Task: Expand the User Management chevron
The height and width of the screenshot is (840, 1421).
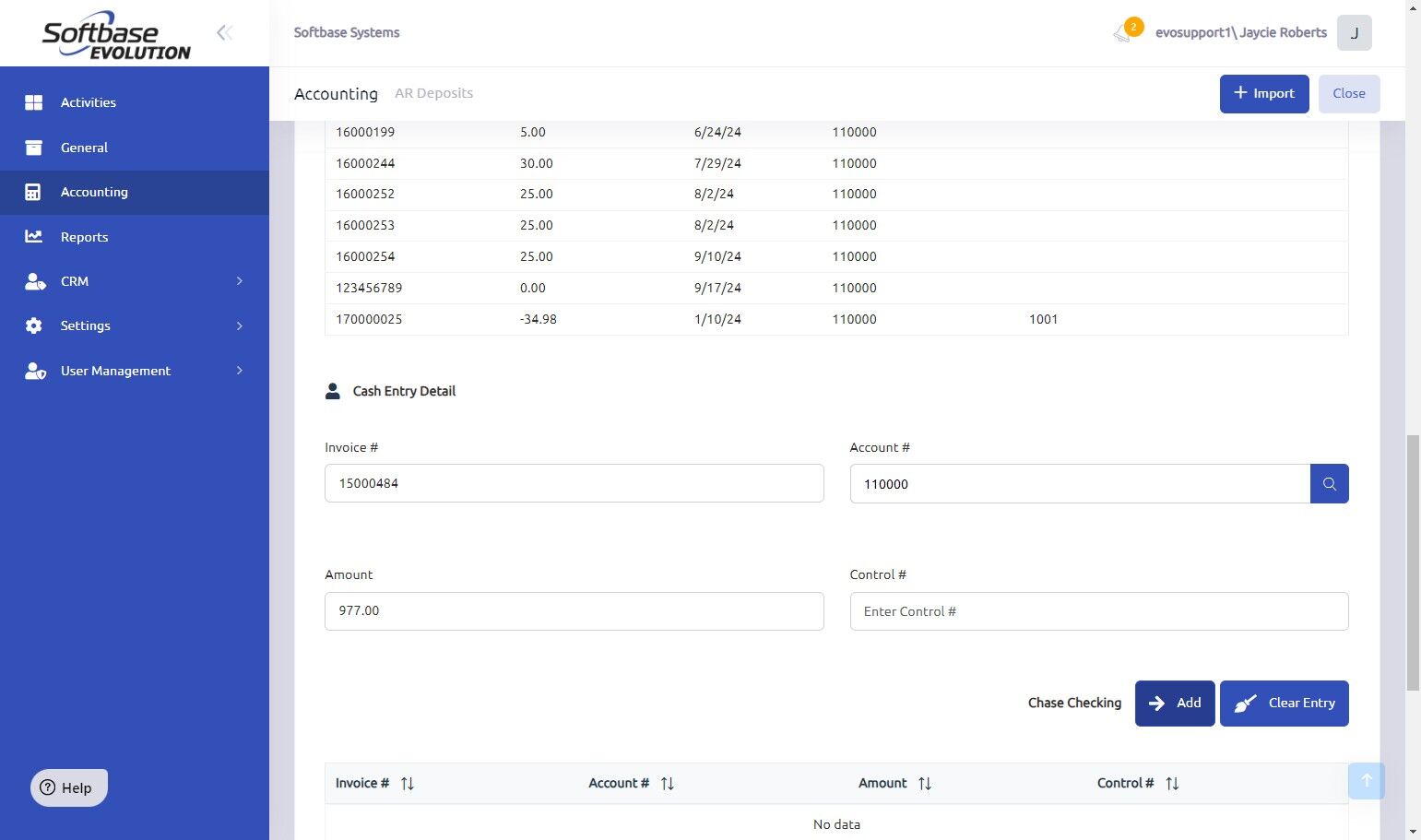Action: tap(240, 371)
